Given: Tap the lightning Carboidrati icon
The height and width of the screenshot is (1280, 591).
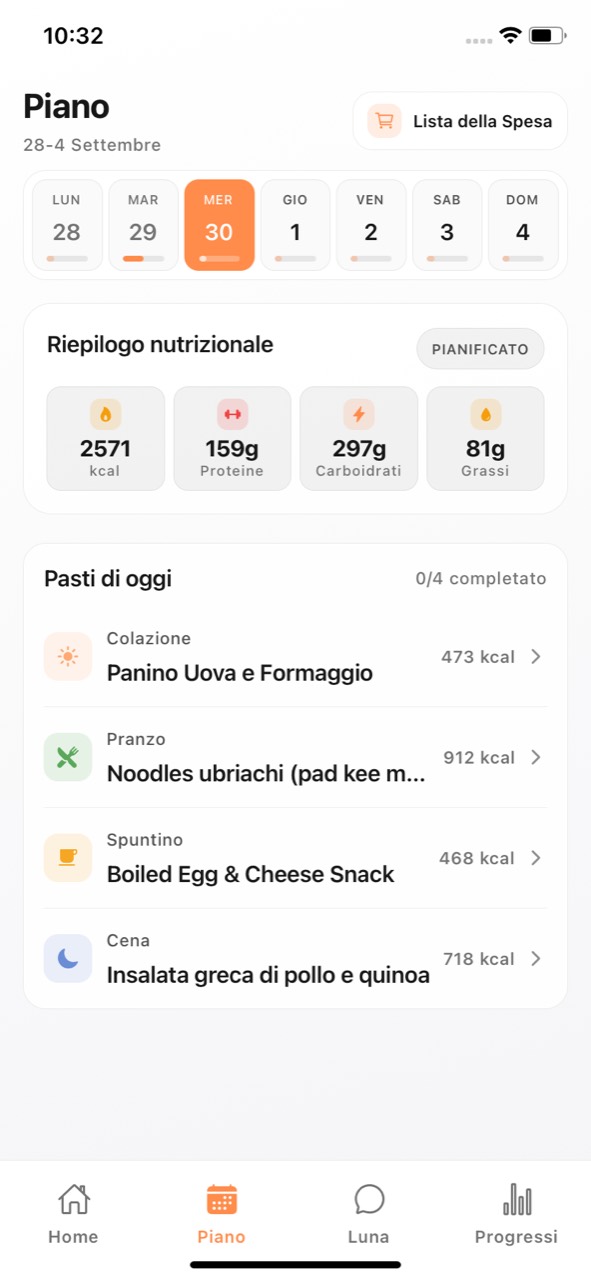Looking at the screenshot, I should click(359, 414).
